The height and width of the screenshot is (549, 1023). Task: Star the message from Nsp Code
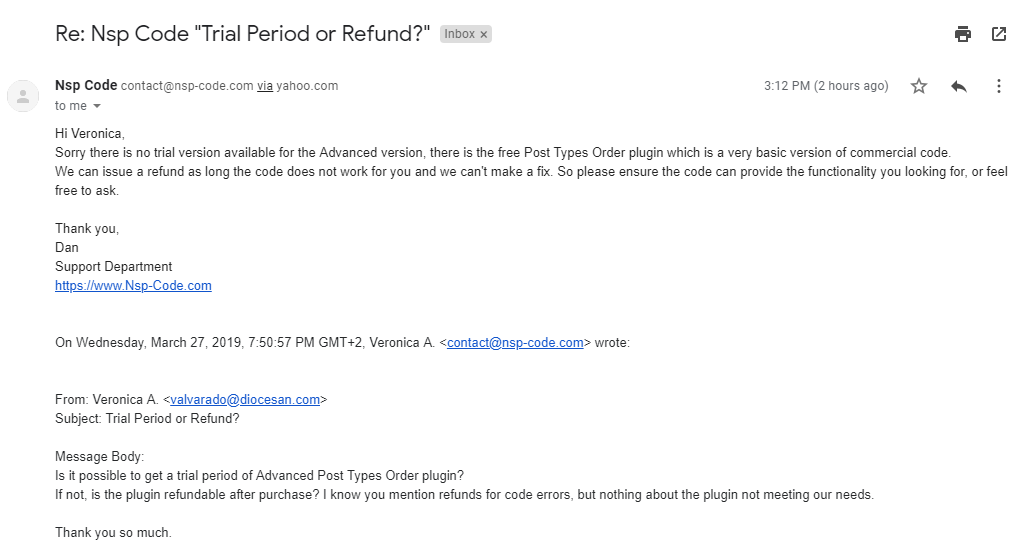point(919,86)
